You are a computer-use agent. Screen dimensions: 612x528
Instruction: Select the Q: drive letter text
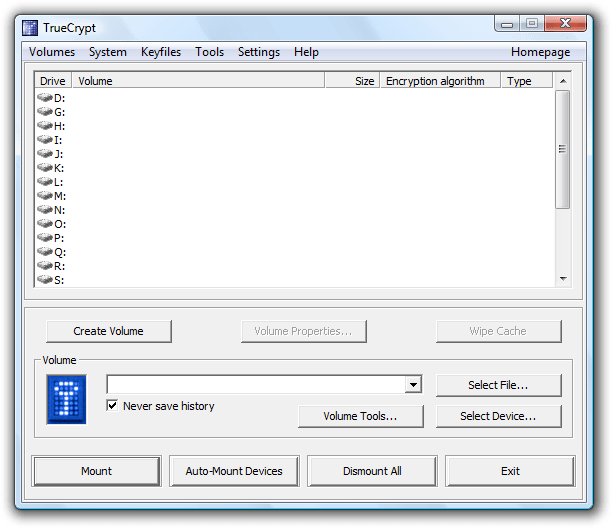60,252
